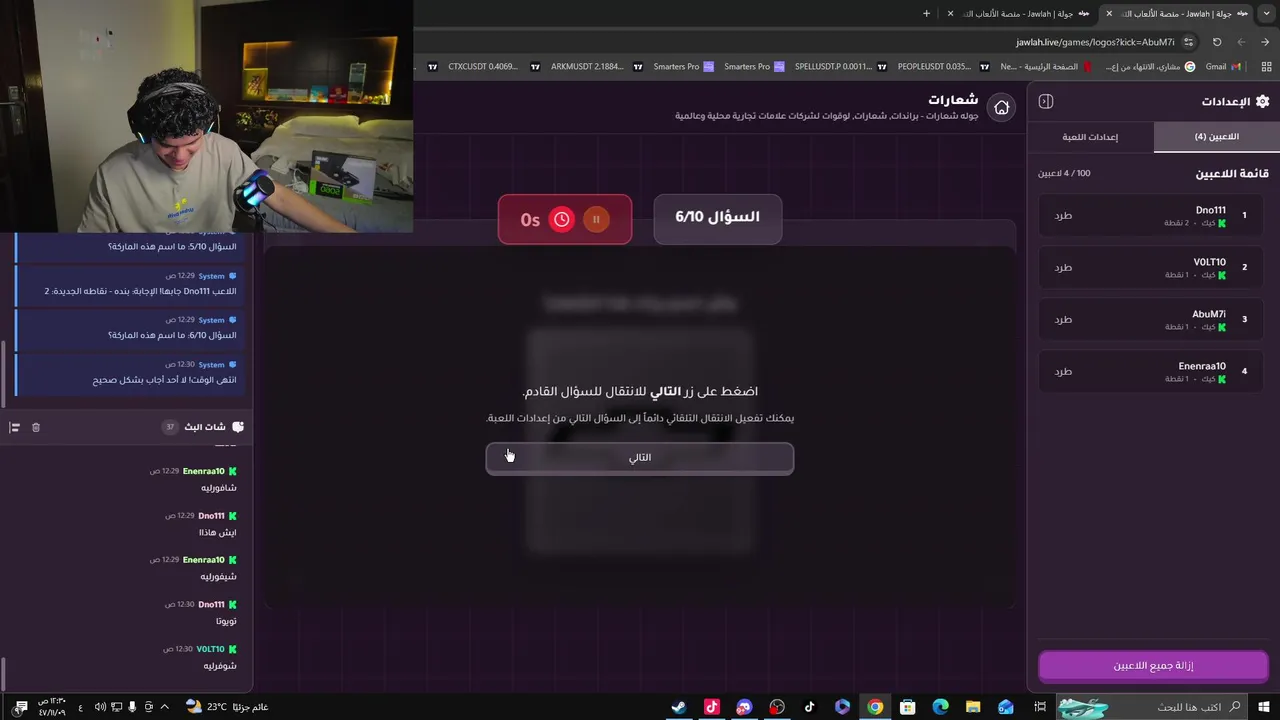Open the notification center icon

(x=20, y=707)
